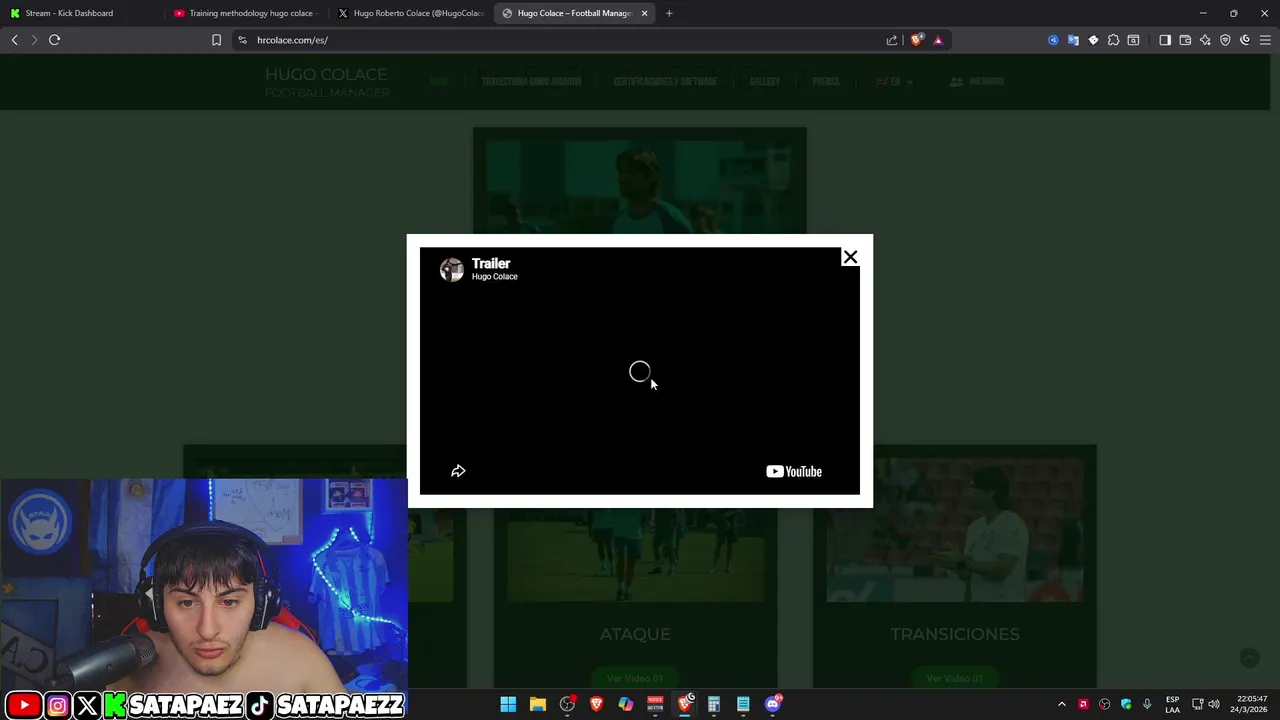Open the Windows Start menu
The image size is (1280, 720).
[x=508, y=704]
